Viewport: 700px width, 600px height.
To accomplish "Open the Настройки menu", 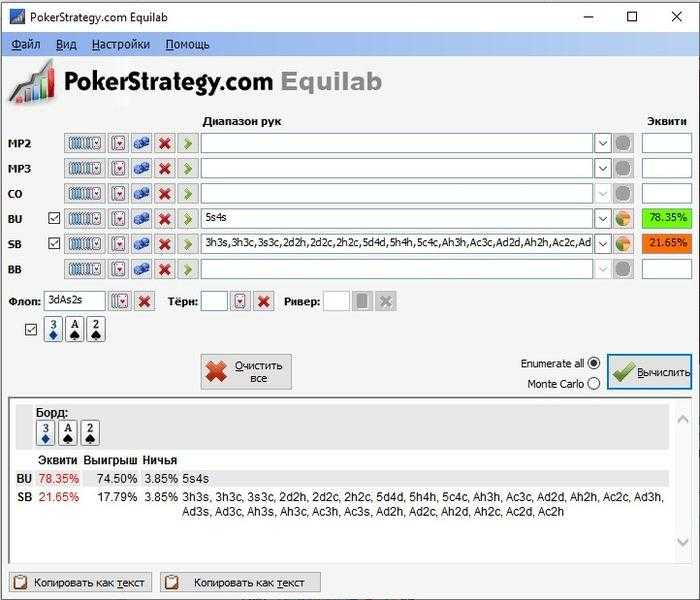I will click(121, 45).
